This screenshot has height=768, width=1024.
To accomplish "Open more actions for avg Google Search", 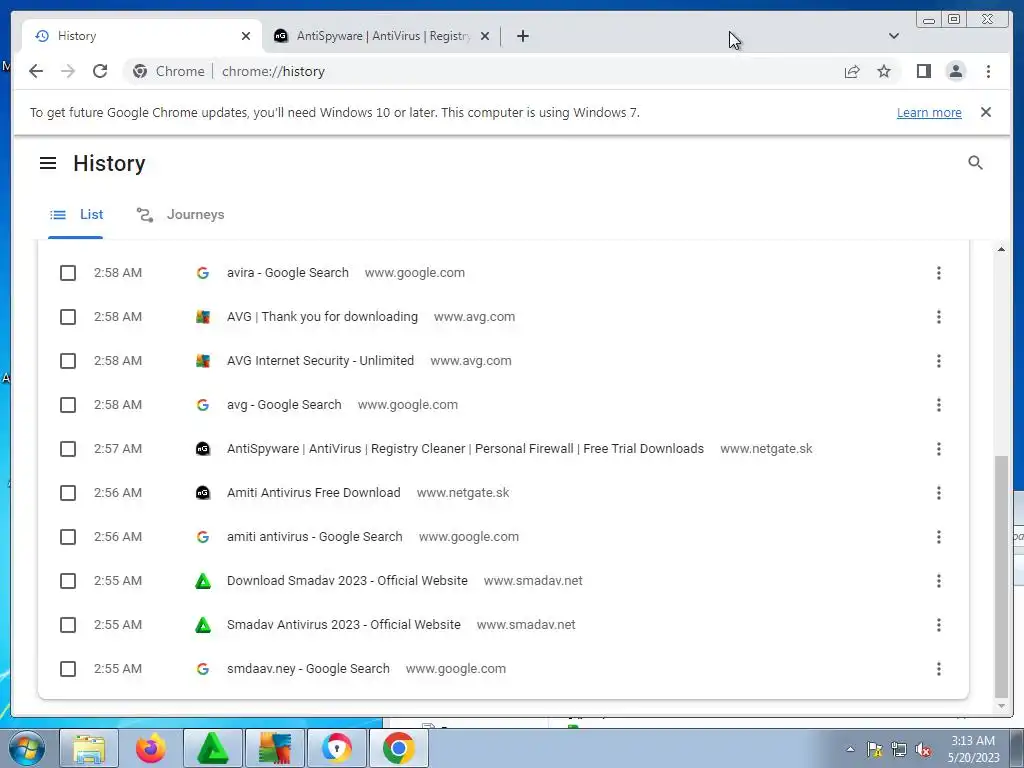I will click(x=938, y=405).
